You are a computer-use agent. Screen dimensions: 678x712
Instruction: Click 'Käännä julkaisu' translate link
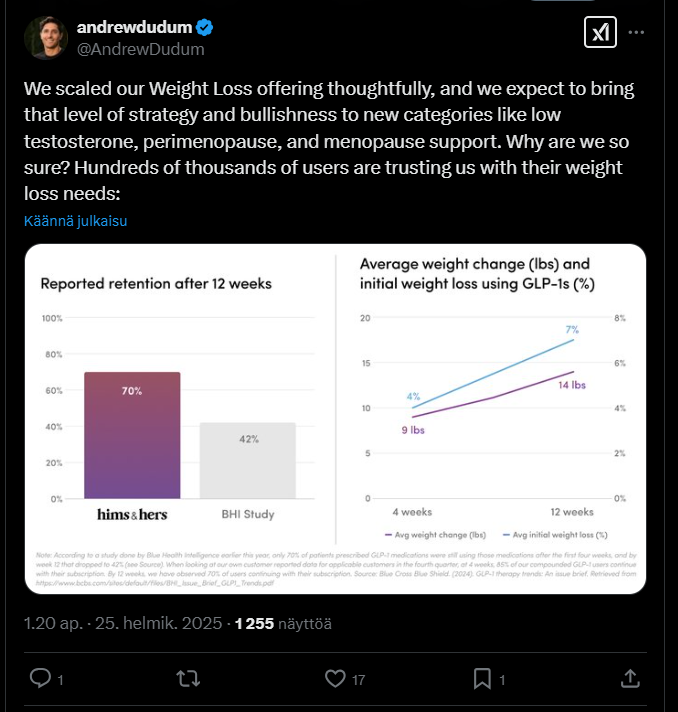pos(75,221)
